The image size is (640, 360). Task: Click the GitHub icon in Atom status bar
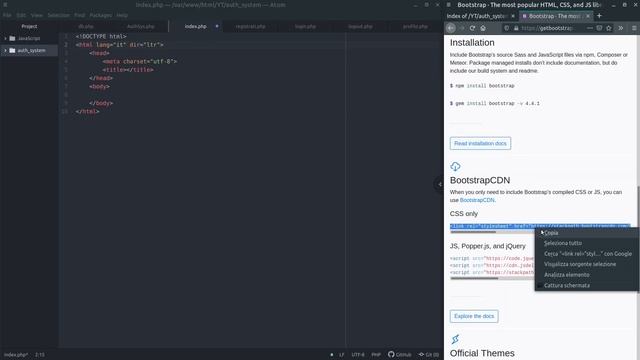[x=391, y=354]
